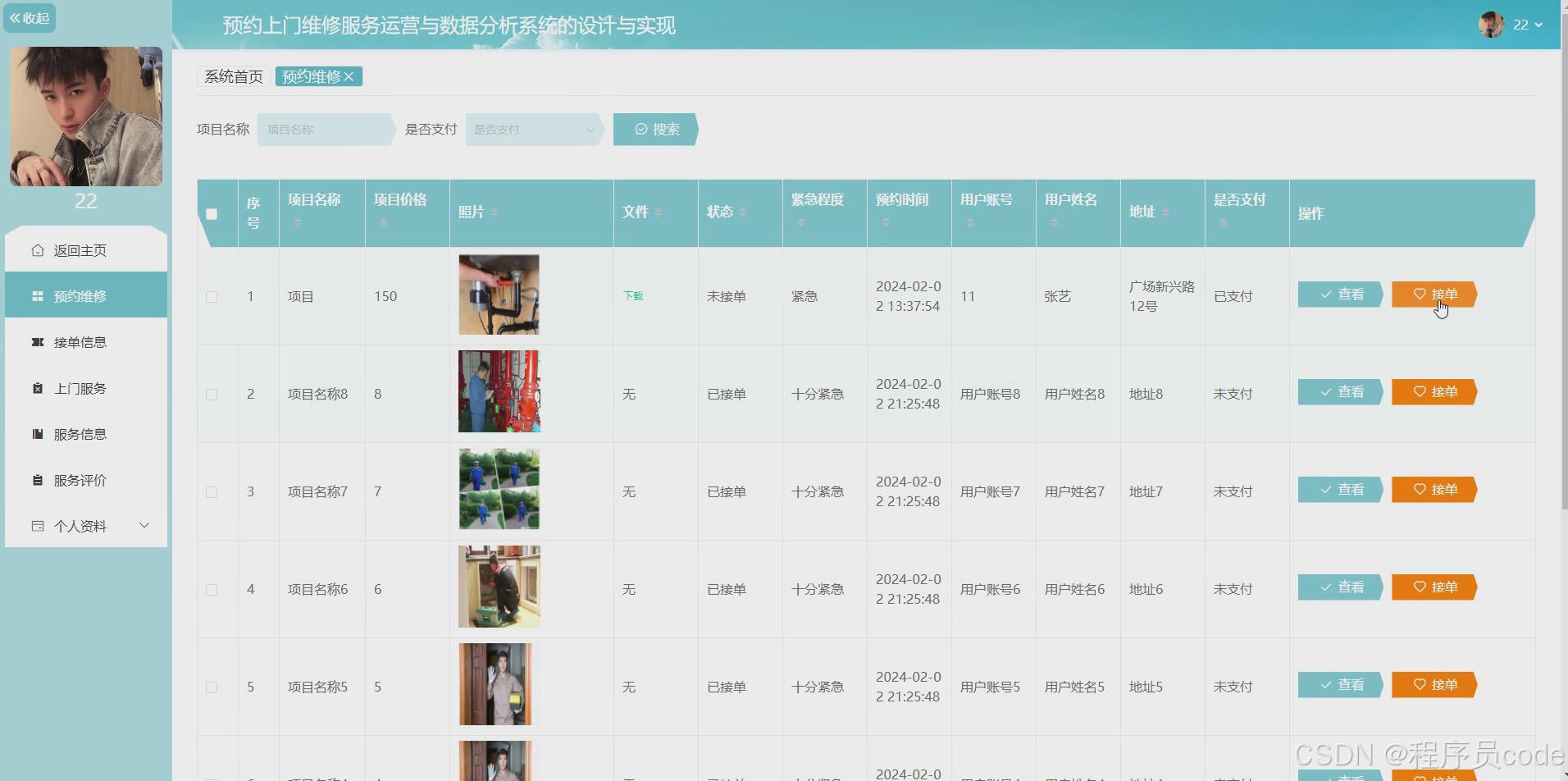This screenshot has height=781, width=1568.
Task: Accept order 项目名称5 with 接单
Action: pos(1434,685)
